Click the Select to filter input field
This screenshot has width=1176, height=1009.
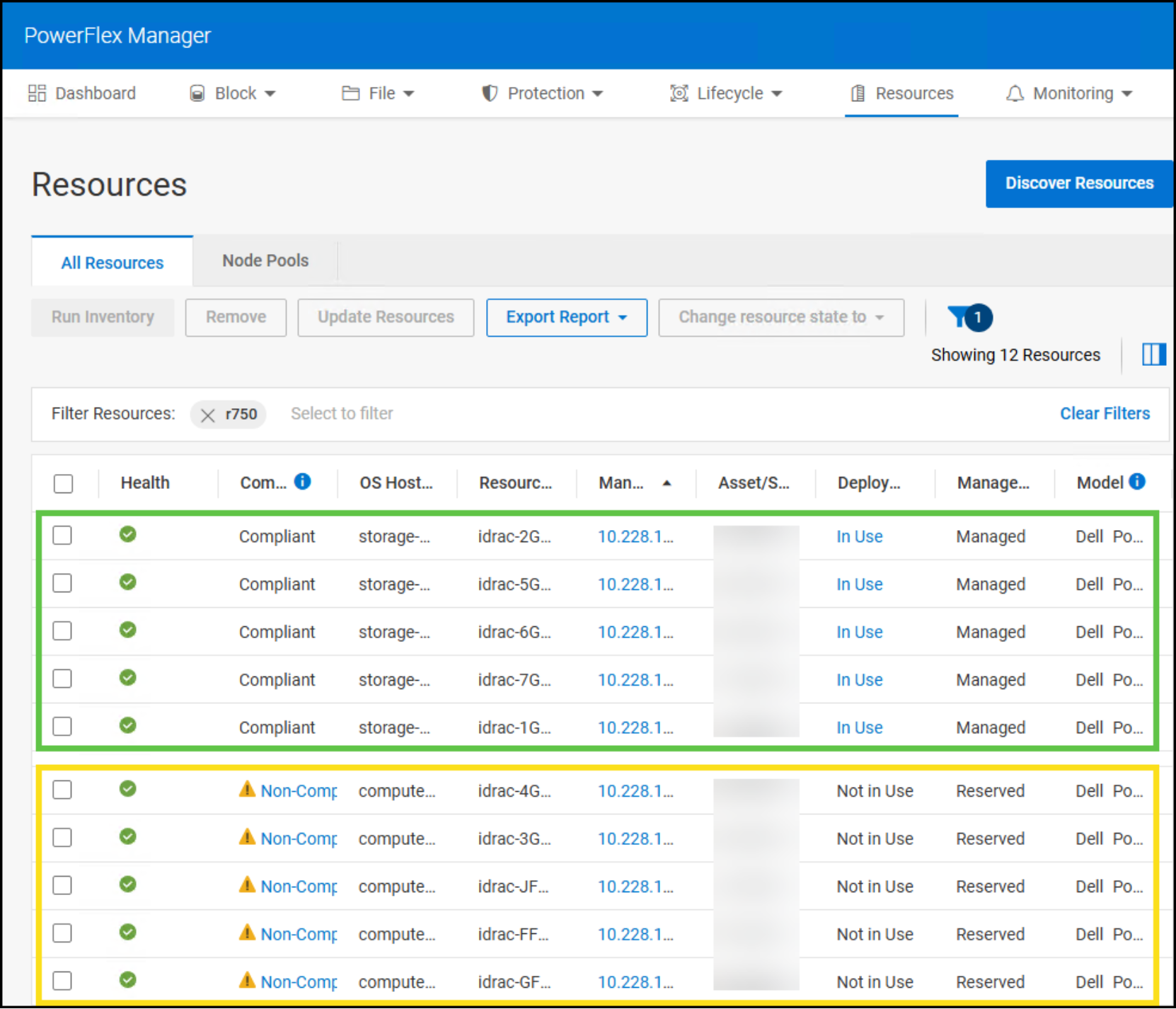click(x=342, y=413)
